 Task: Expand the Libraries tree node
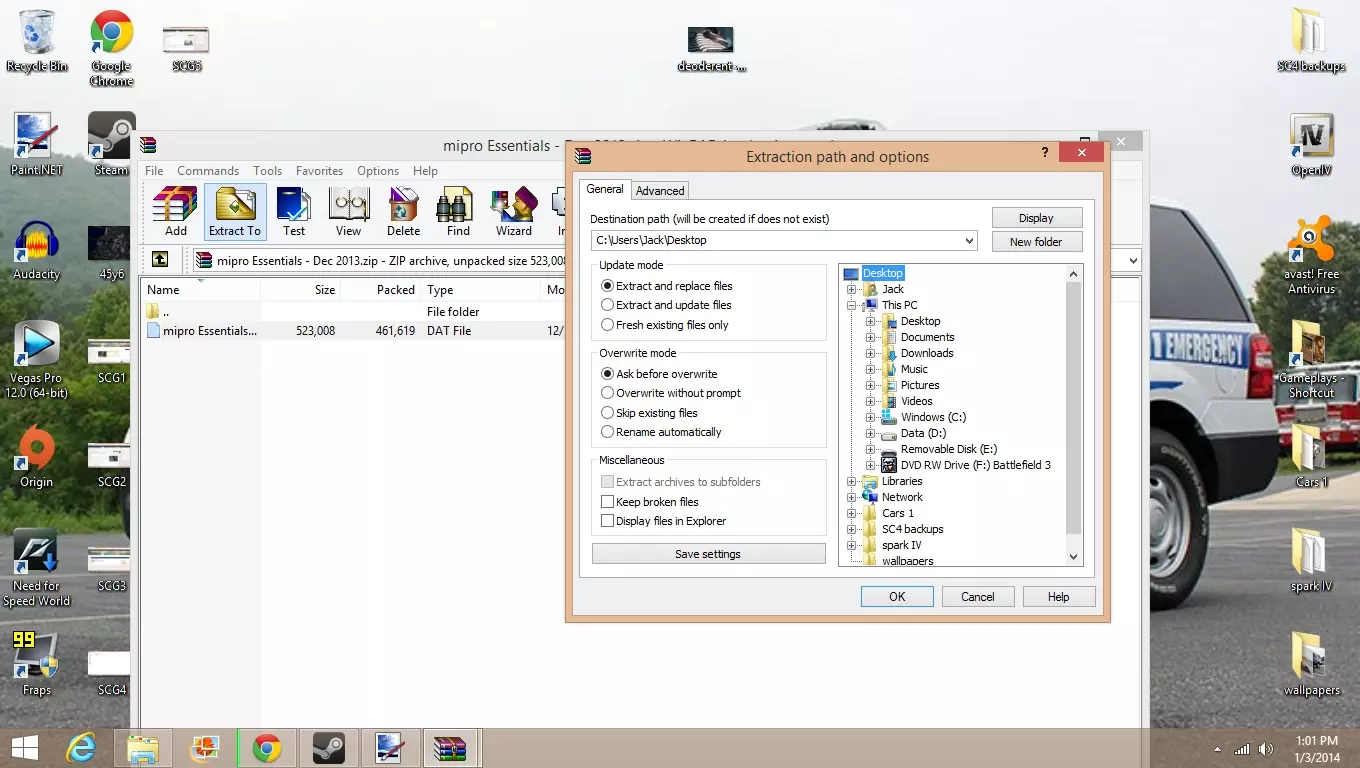coord(852,481)
